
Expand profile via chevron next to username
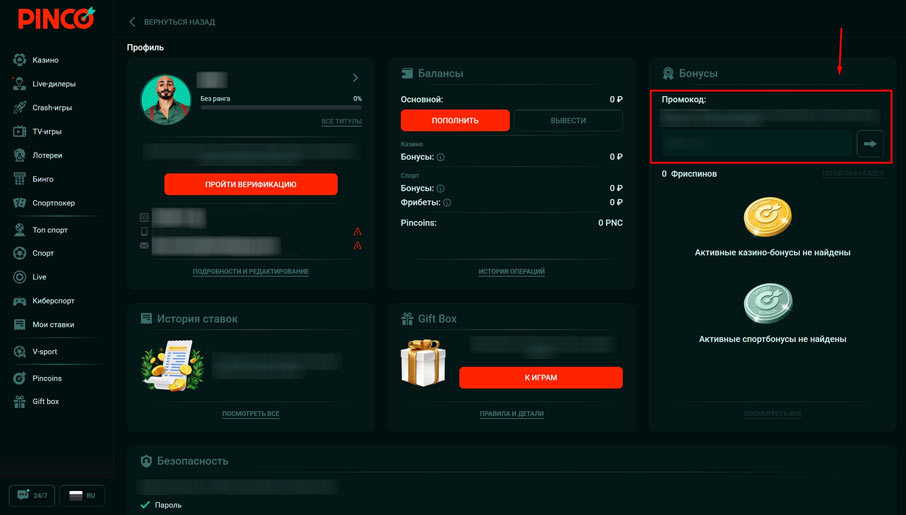(355, 78)
